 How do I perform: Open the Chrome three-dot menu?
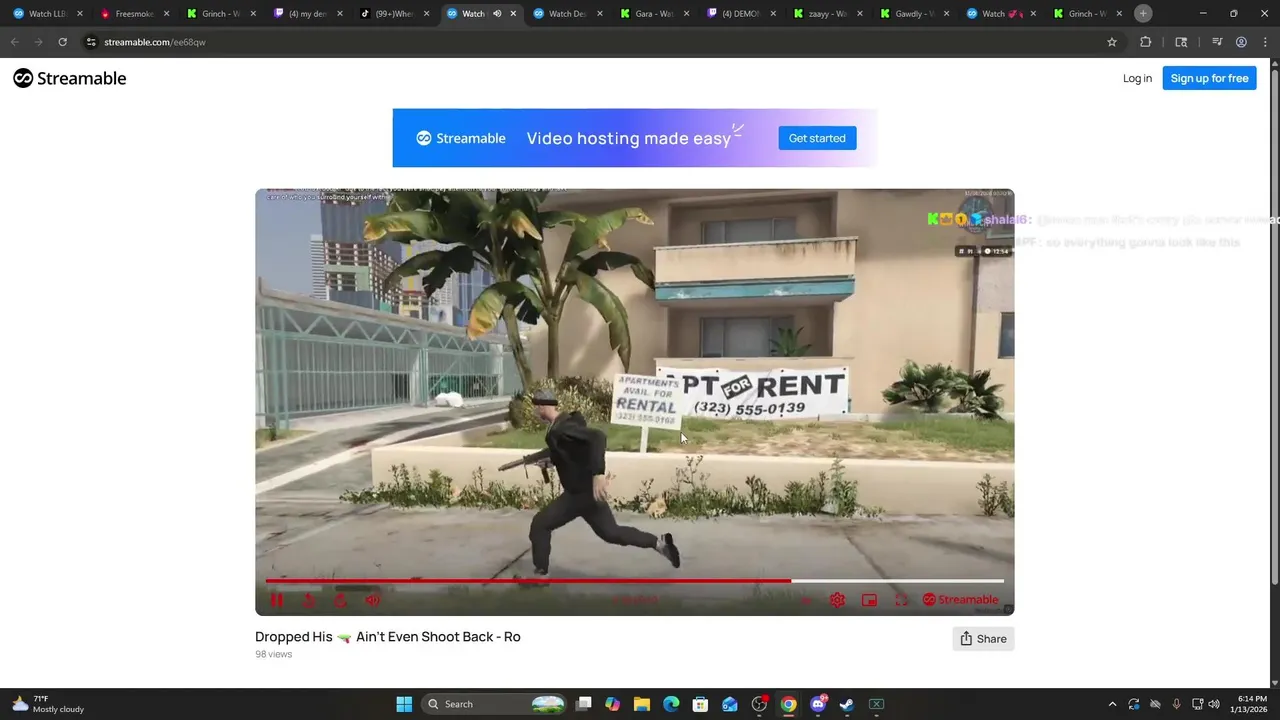click(1264, 42)
